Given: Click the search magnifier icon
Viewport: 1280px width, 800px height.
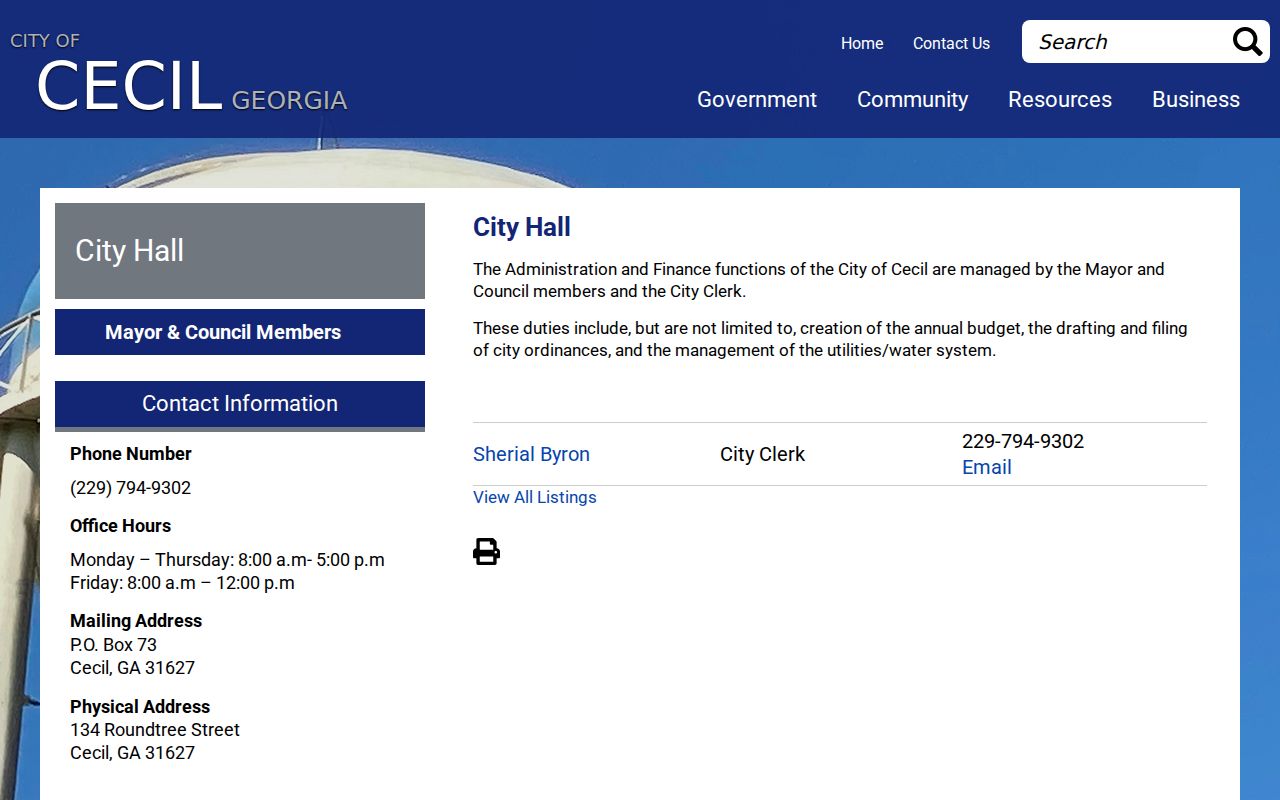Looking at the screenshot, I should click(x=1247, y=42).
